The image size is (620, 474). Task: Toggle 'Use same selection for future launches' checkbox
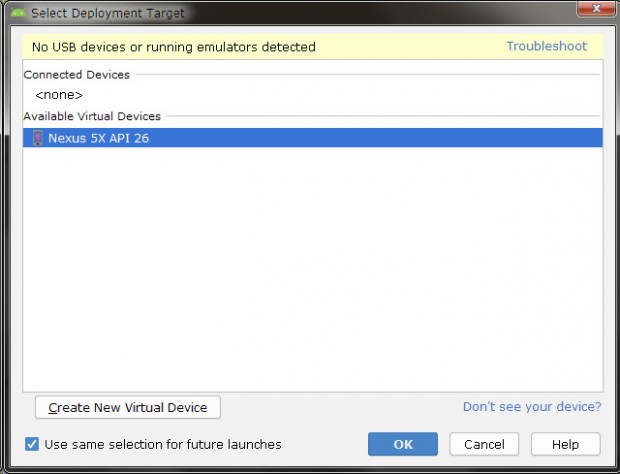32,444
